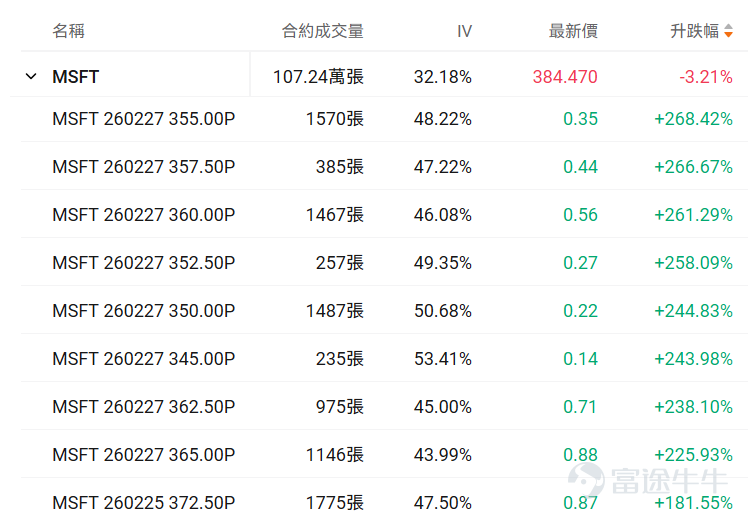Select change value +181.55%
Viewport: 748px width, 517px height.
(693, 503)
